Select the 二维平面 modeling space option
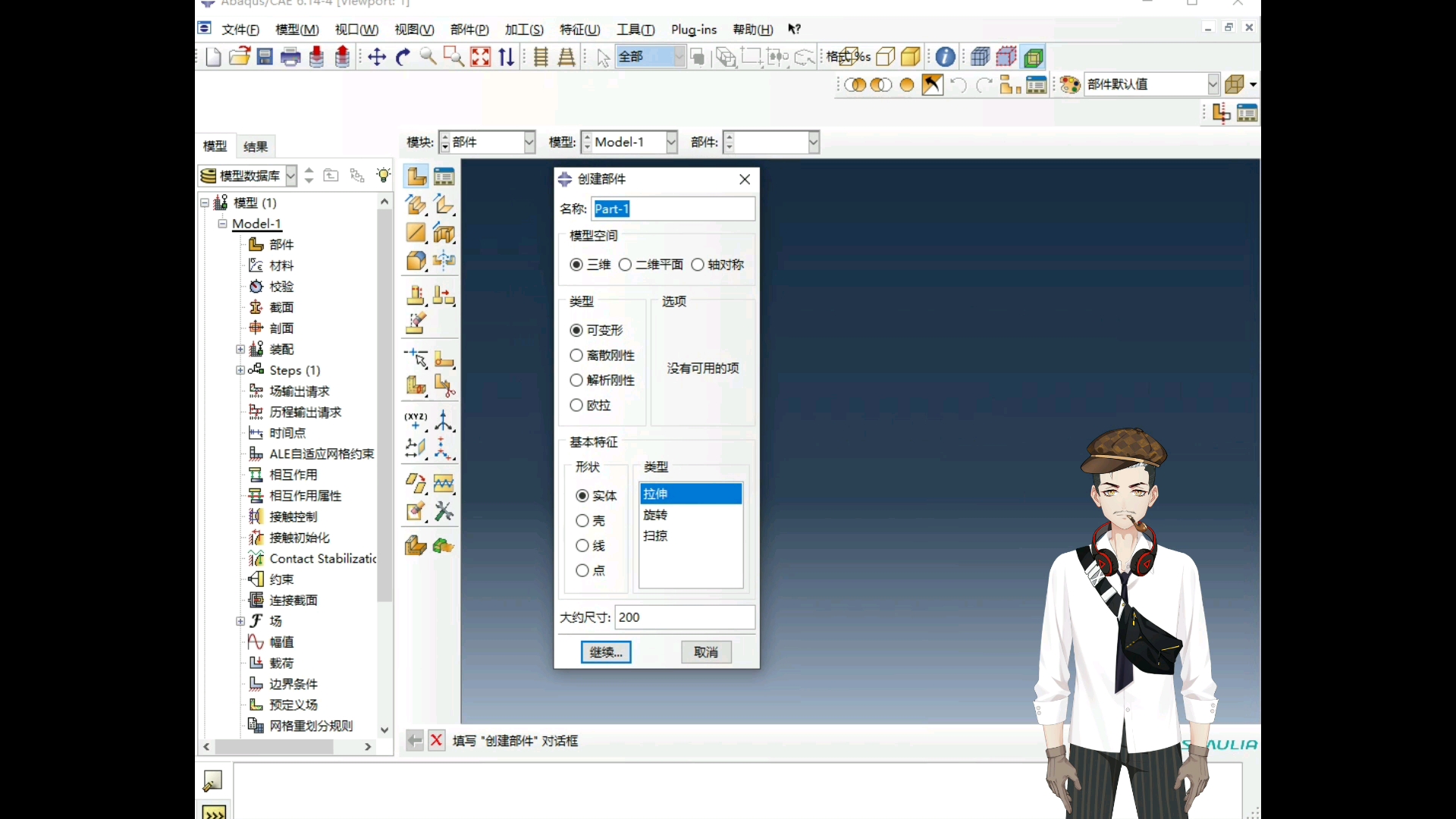1456x819 pixels. tap(626, 265)
